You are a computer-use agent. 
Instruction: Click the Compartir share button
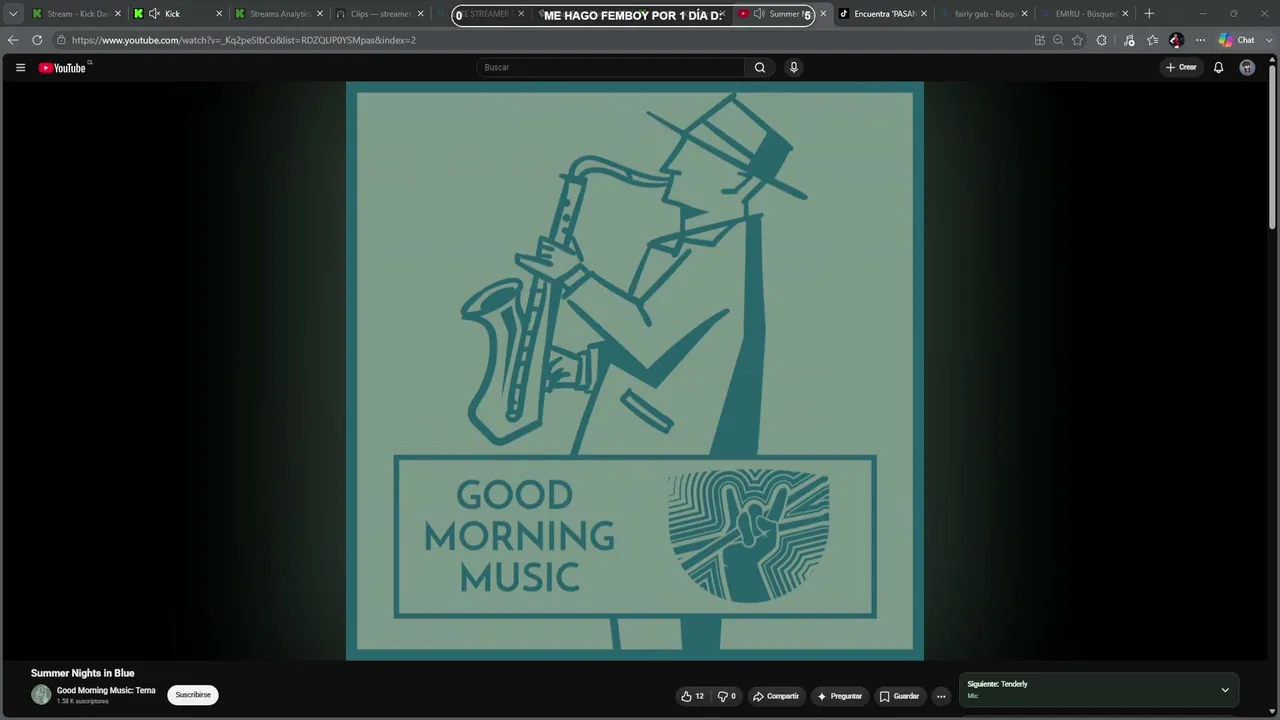click(776, 696)
